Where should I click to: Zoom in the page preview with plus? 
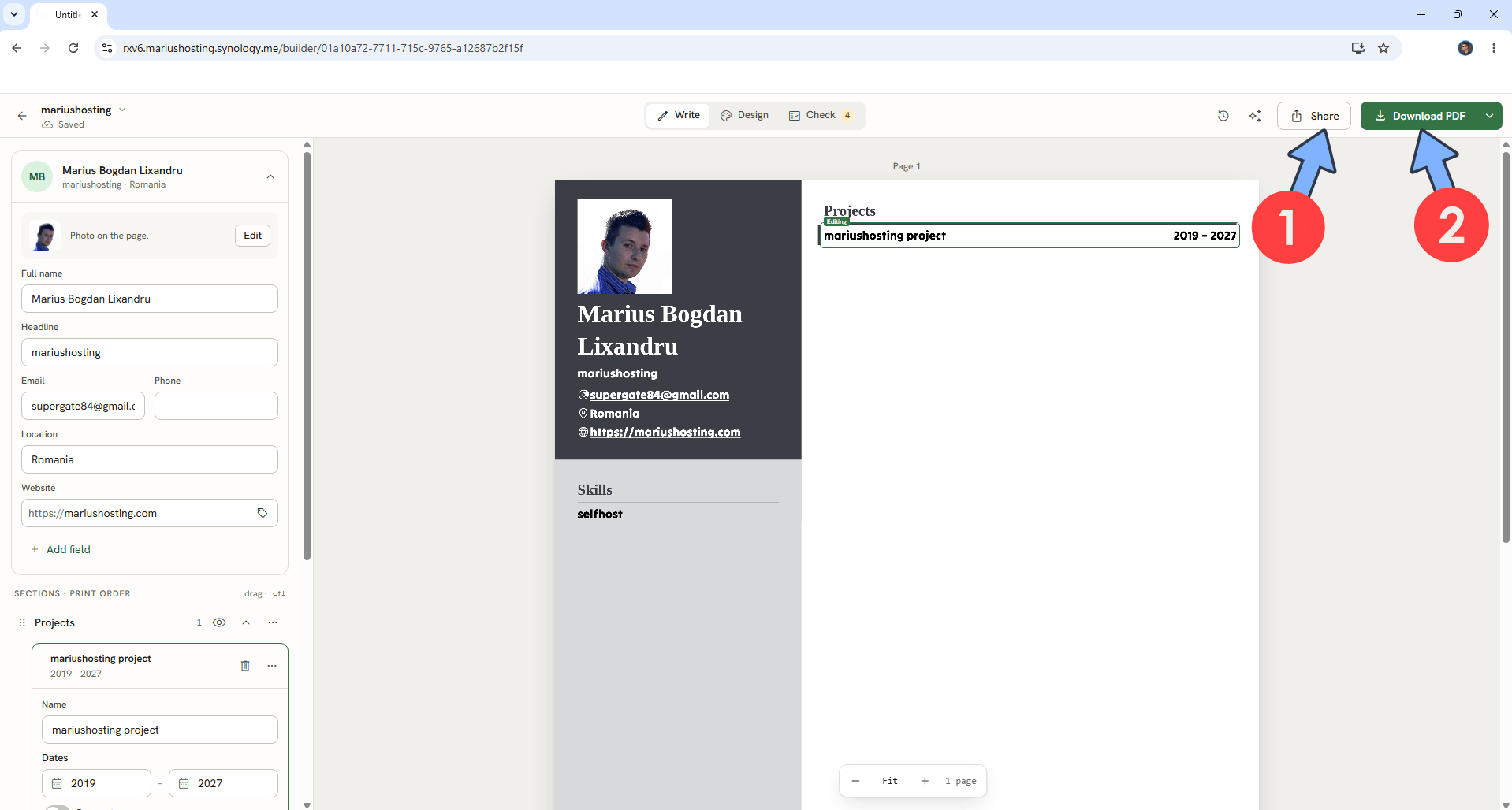coord(925,781)
